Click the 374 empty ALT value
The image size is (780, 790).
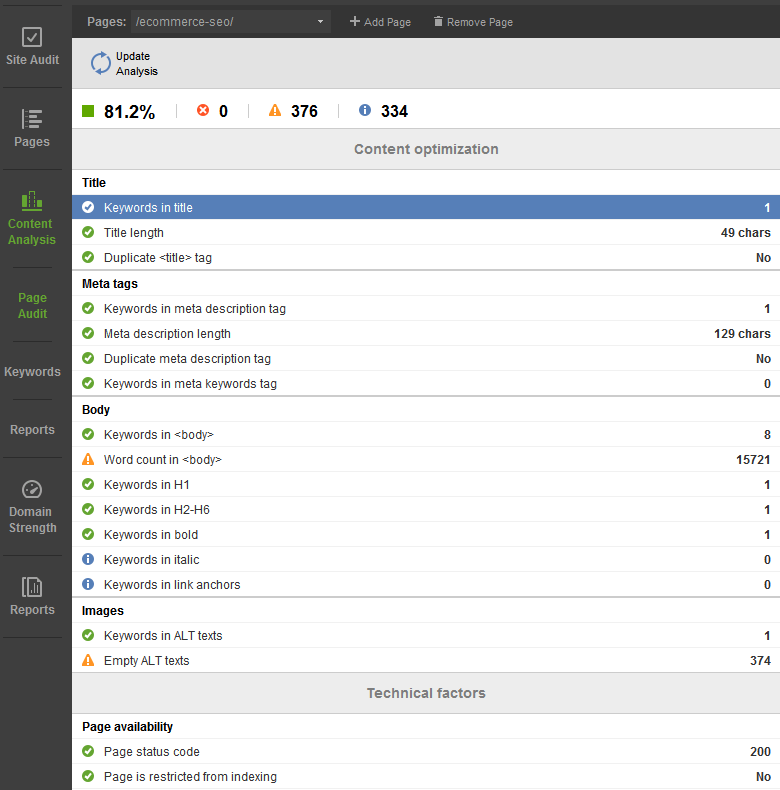760,661
